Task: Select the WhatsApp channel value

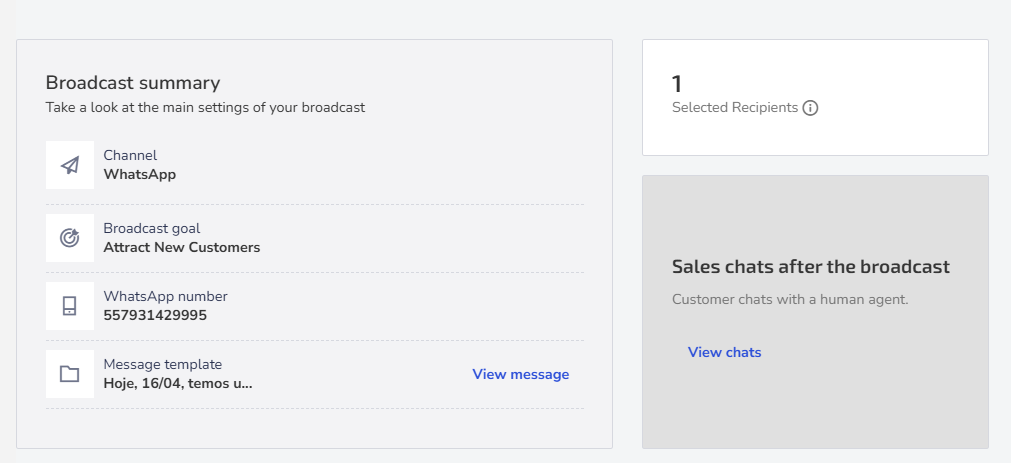Action: [140, 174]
